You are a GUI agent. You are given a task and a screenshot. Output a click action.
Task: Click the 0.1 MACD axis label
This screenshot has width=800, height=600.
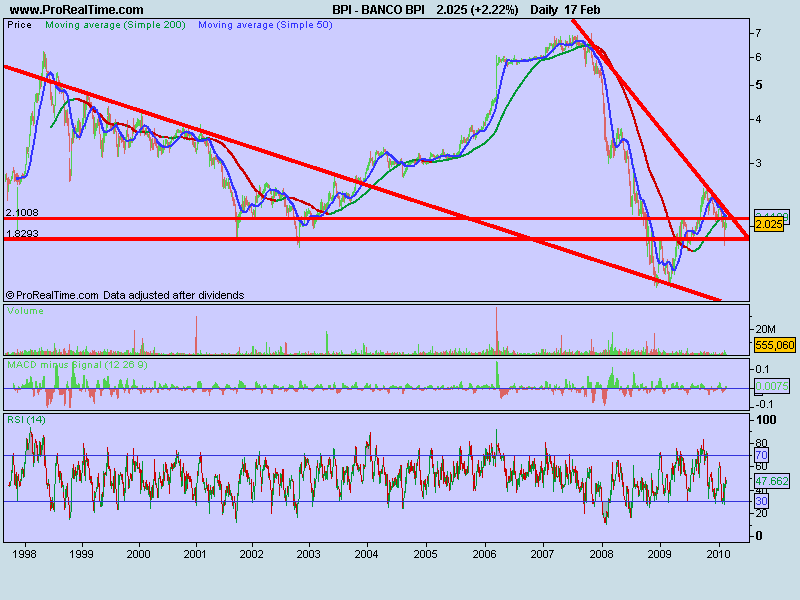762,369
